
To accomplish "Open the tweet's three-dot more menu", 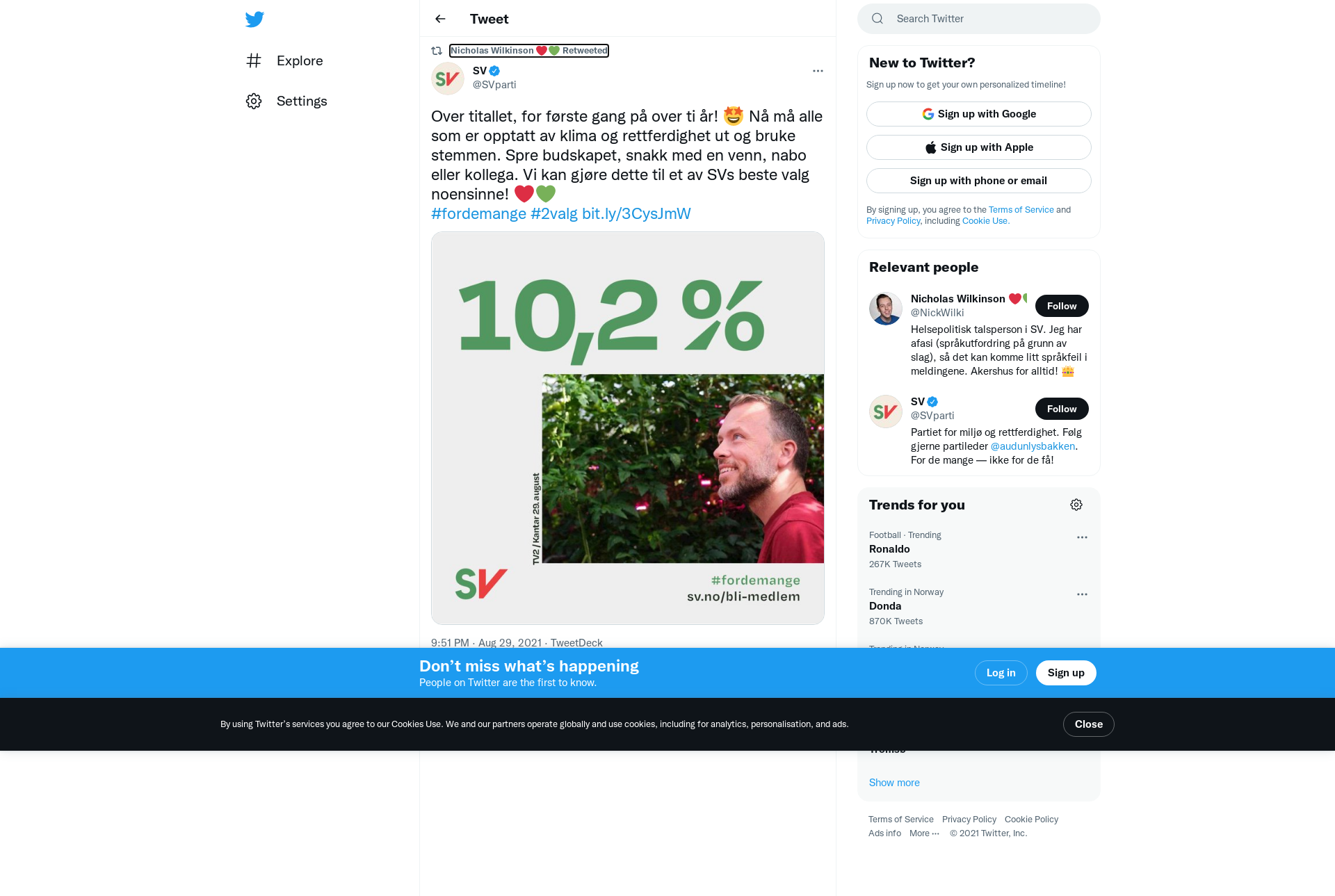I will [x=818, y=71].
